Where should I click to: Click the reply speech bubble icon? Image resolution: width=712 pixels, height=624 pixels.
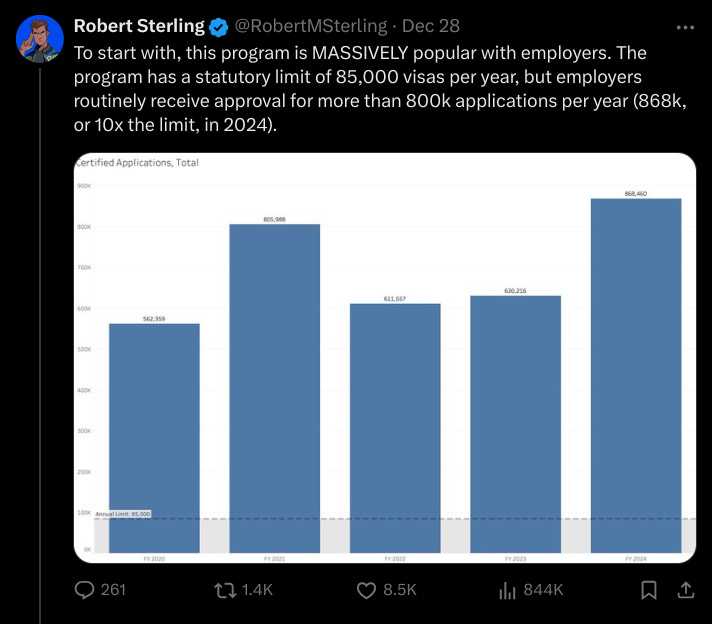click(x=84, y=590)
